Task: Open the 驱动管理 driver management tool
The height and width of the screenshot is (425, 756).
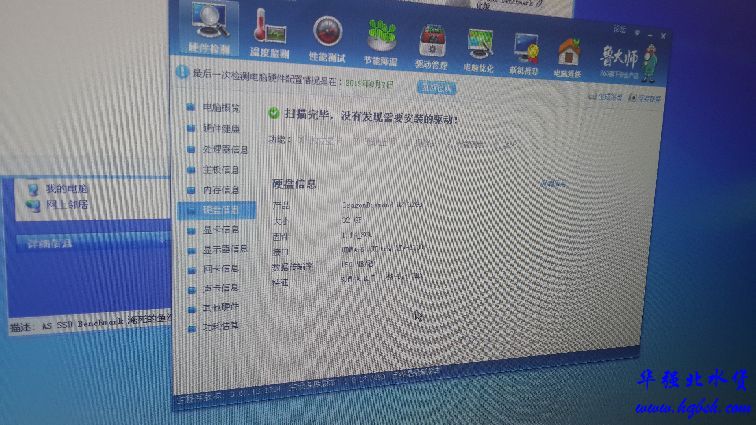Action: coord(432,48)
